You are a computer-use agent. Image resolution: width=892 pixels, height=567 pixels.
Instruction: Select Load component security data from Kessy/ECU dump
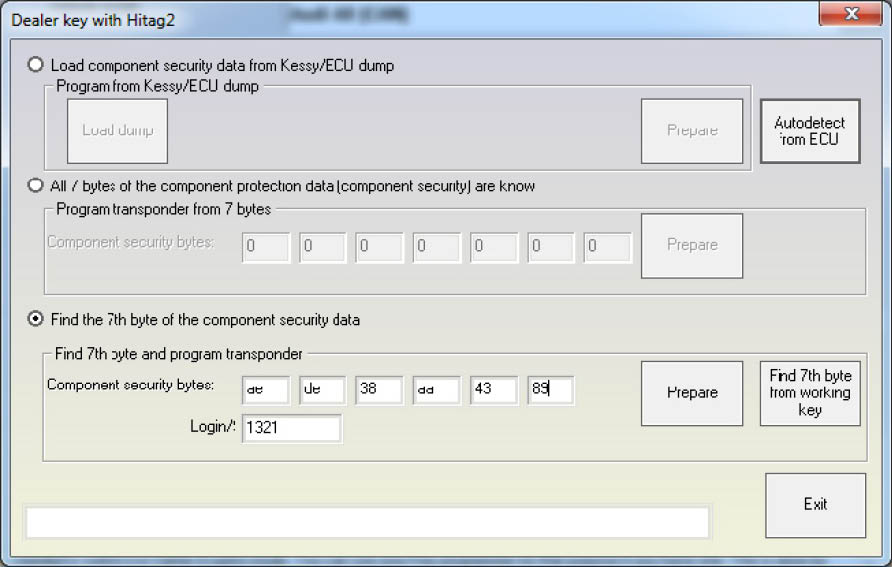coord(36,65)
